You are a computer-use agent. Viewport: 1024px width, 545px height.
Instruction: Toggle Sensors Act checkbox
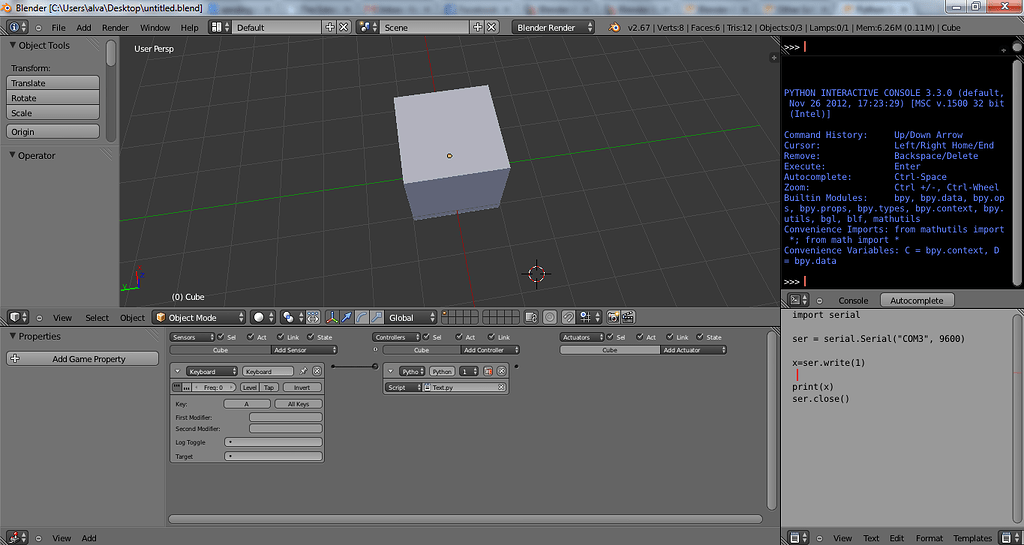(x=248, y=337)
